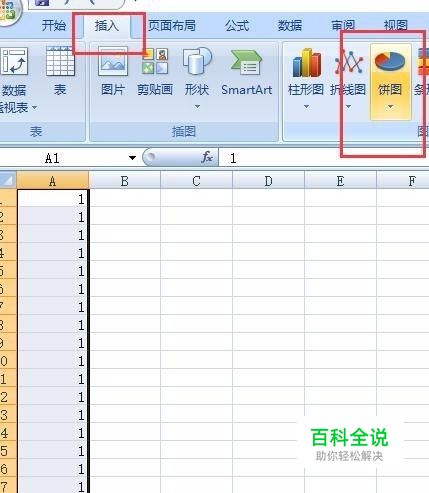Open the Name Box dropdown arrow
Image resolution: width=429 pixels, height=493 pixels.
point(132,158)
